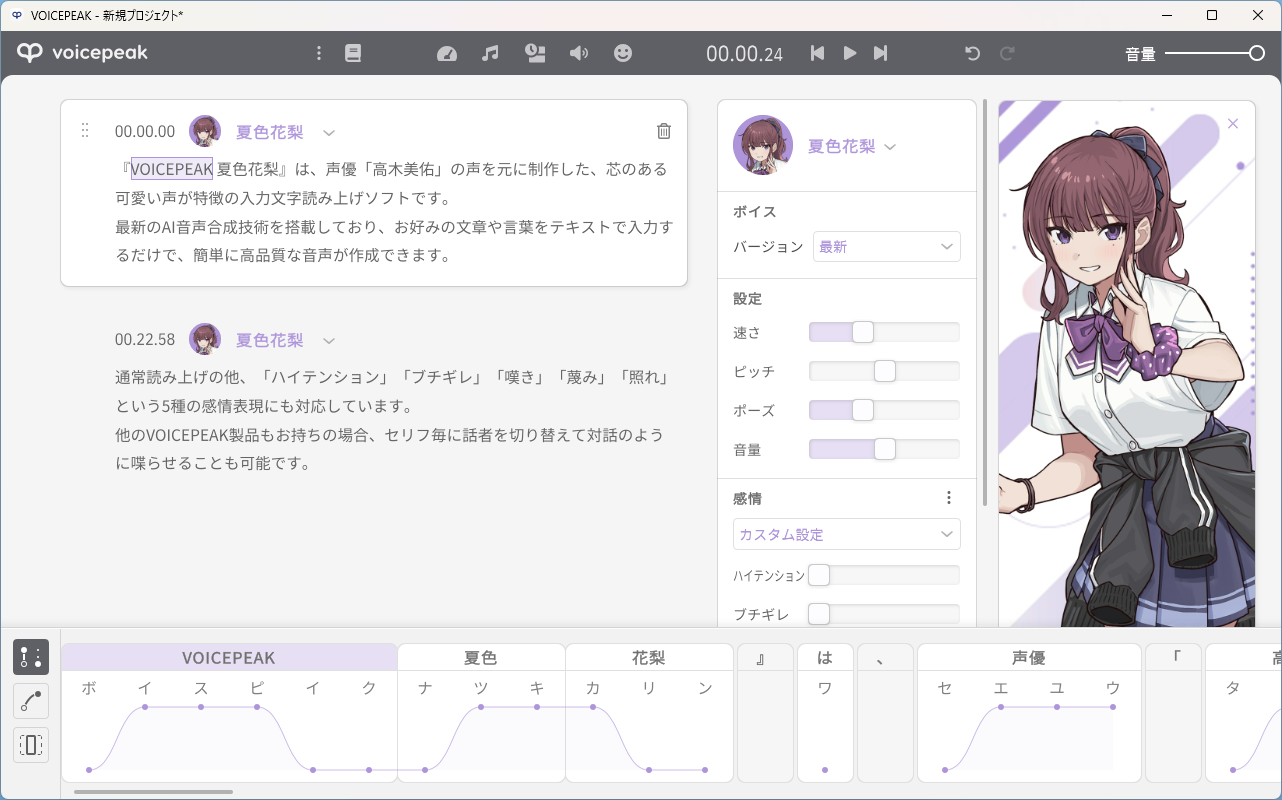Expand narrator selector in settings panel
The image size is (1282, 800).
tap(890, 147)
